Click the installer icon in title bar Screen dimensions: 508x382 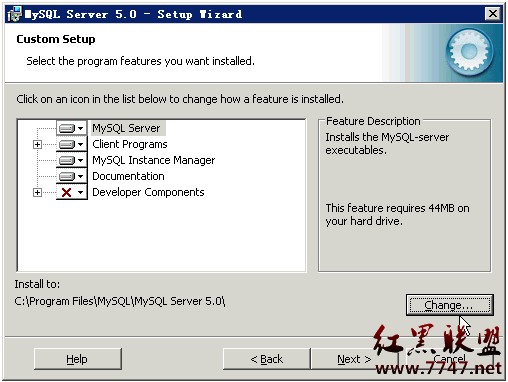click(14, 14)
